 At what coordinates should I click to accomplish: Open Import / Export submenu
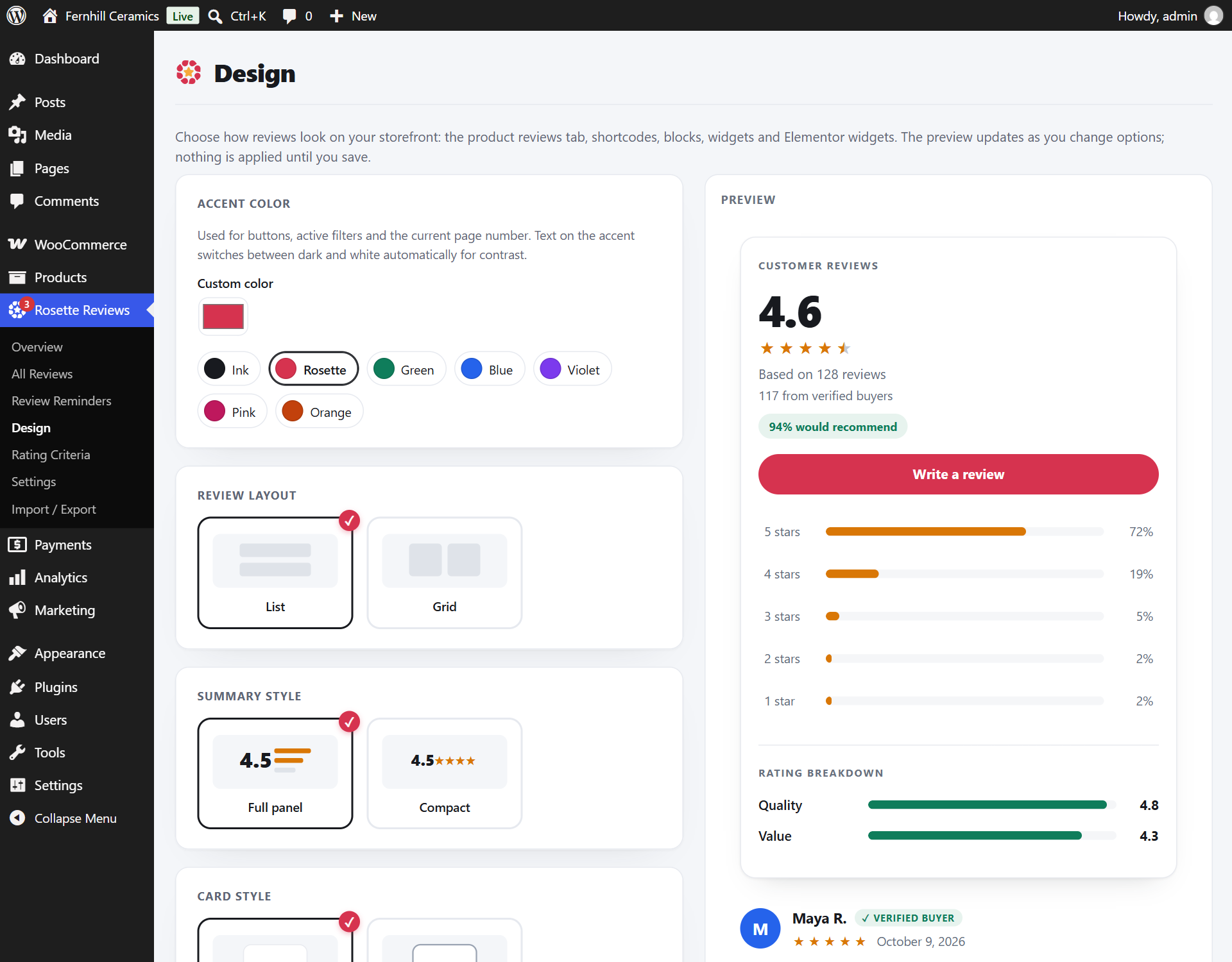[x=54, y=509]
